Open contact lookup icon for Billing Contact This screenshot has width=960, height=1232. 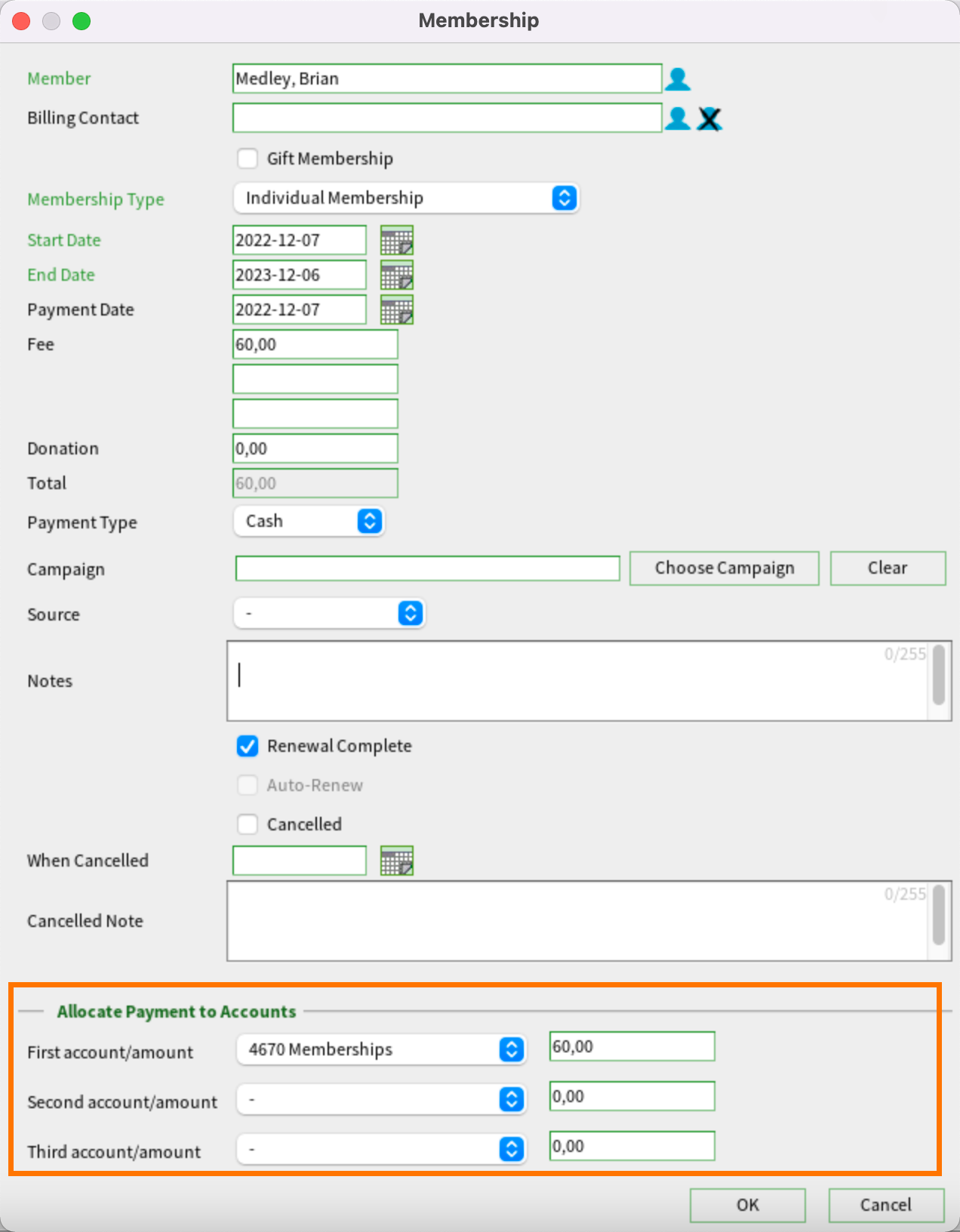[678, 119]
